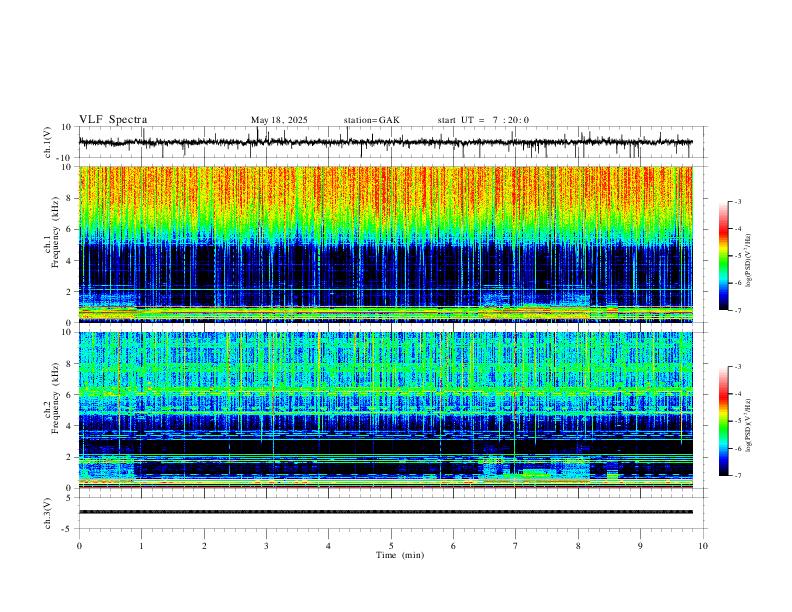The width and height of the screenshot is (792, 612).
Task: Click time axis tick label "4"
Action: pos(329,546)
